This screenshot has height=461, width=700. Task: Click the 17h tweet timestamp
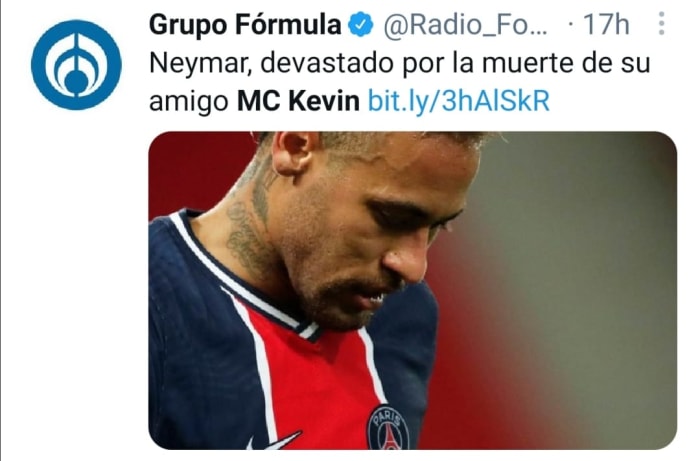(606, 25)
